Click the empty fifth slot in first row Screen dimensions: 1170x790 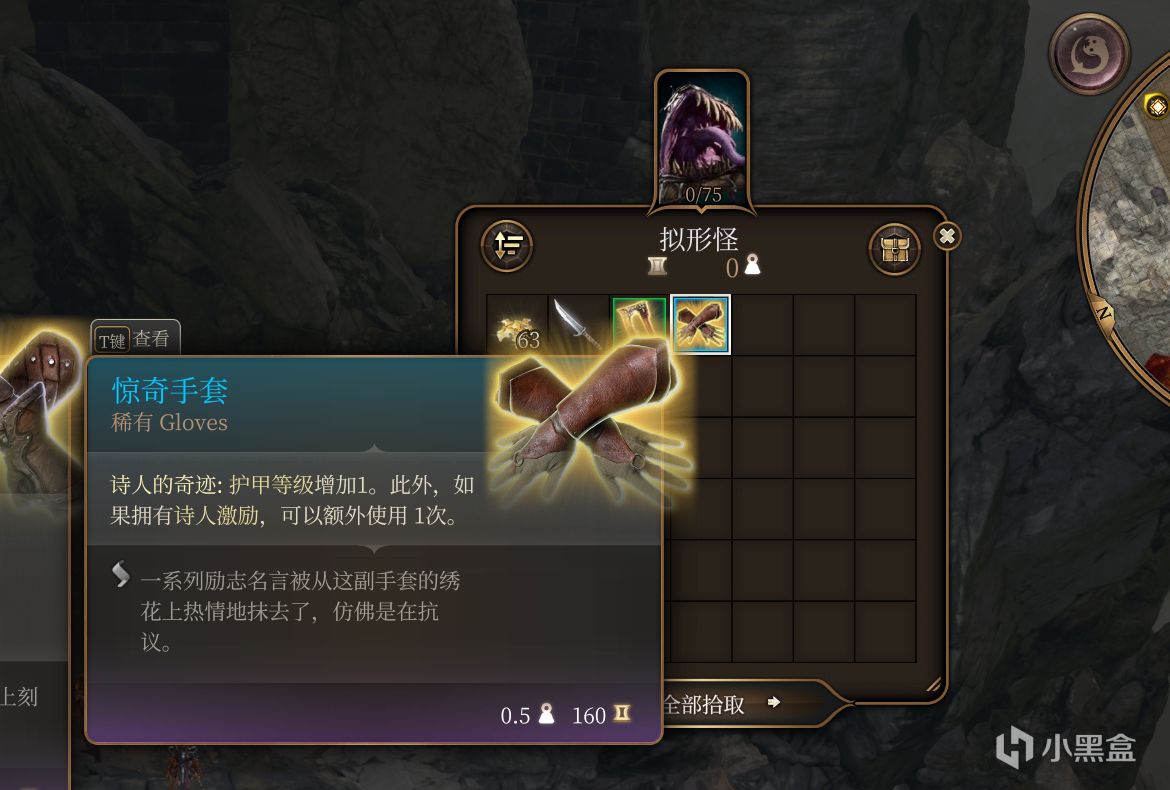pos(762,325)
